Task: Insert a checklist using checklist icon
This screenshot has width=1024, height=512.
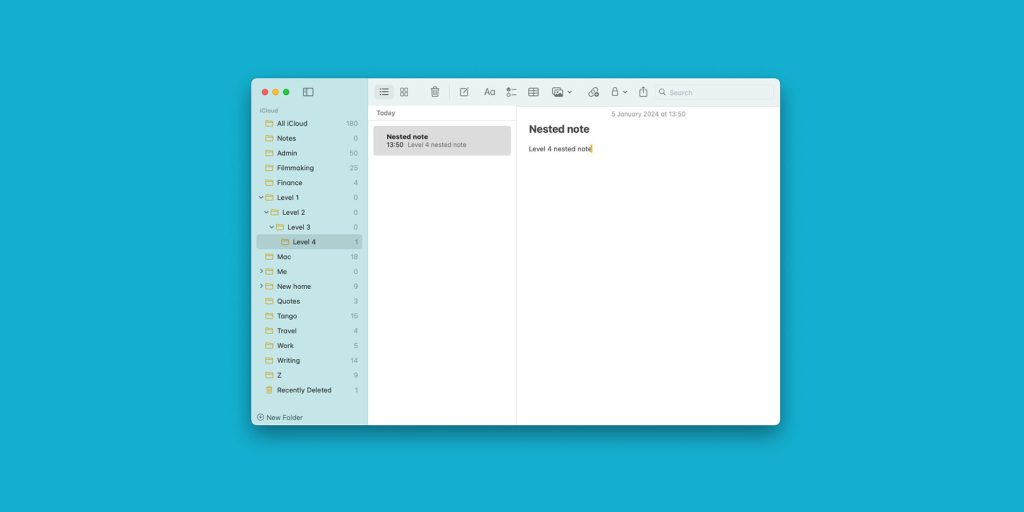Action: [511, 92]
